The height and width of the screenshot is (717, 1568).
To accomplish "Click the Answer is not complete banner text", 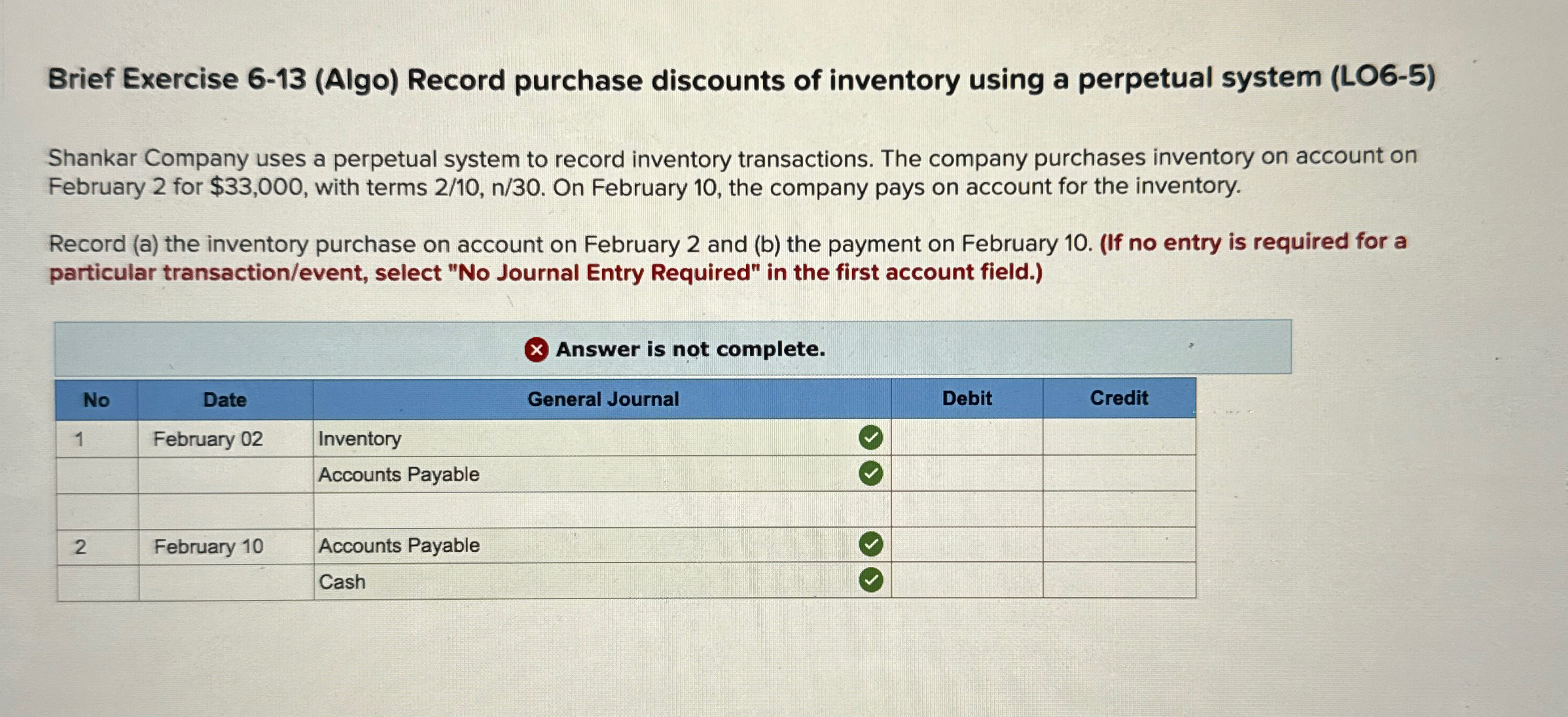I will click(689, 350).
